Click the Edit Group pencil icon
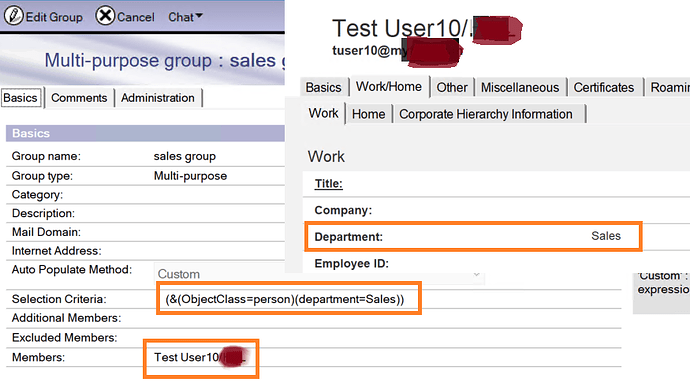 click(x=14, y=16)
